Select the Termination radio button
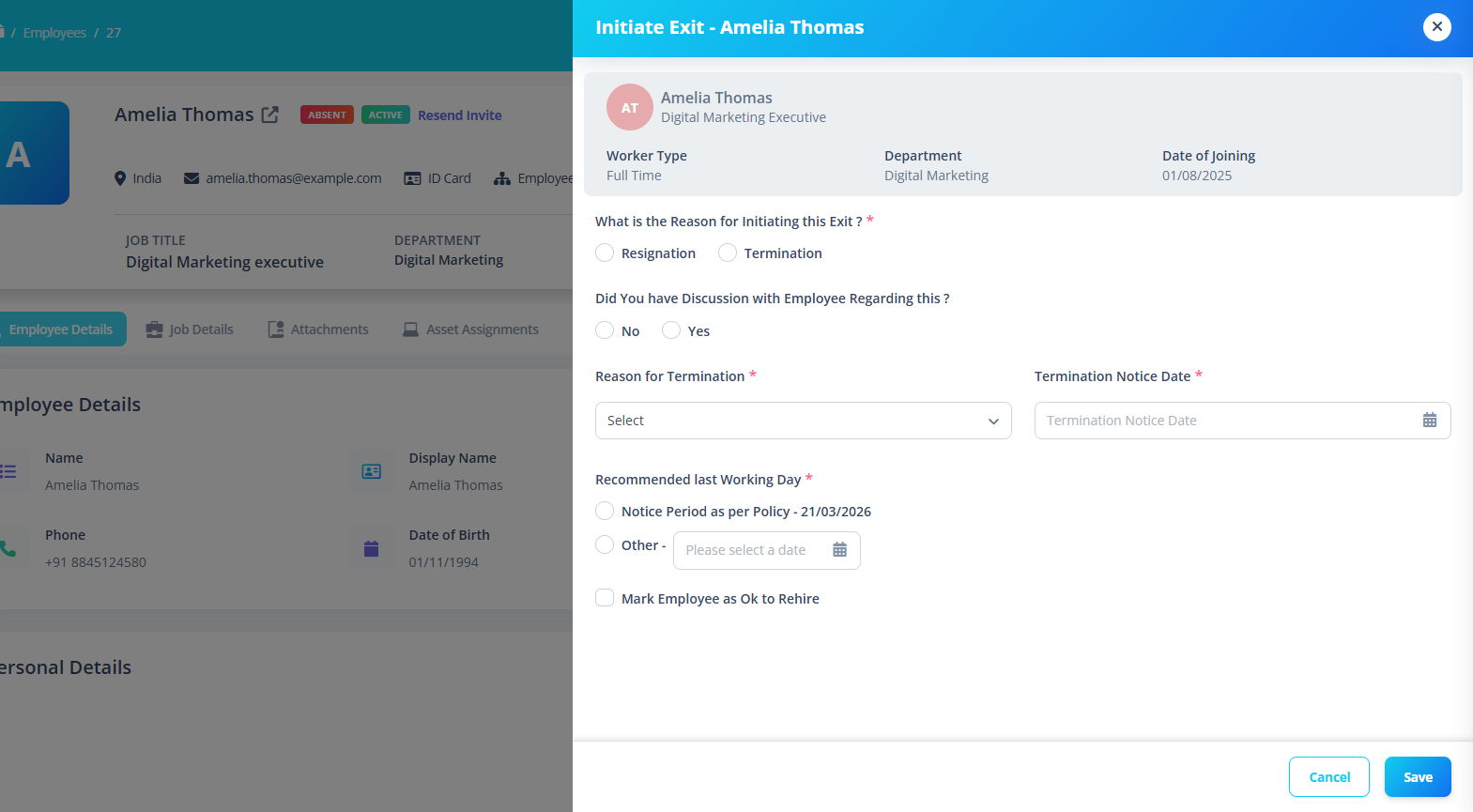This screenshot has width=1473, height=812. pos(728,253)
